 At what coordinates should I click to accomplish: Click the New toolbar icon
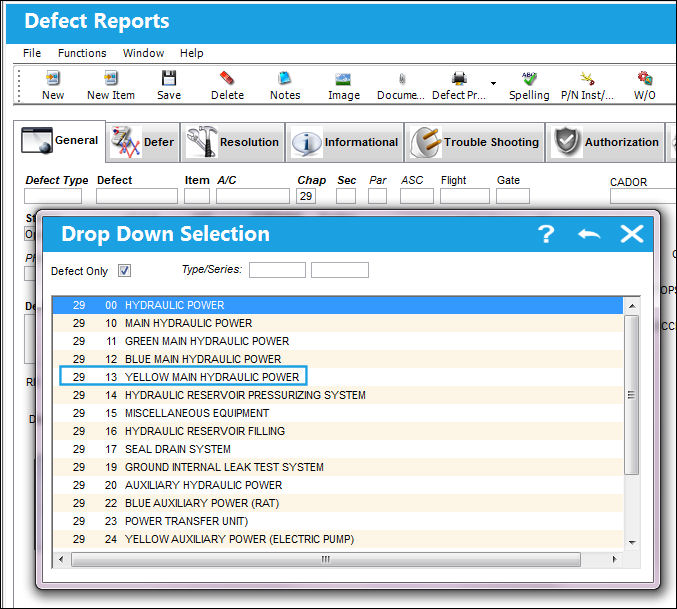click(53, 79)
